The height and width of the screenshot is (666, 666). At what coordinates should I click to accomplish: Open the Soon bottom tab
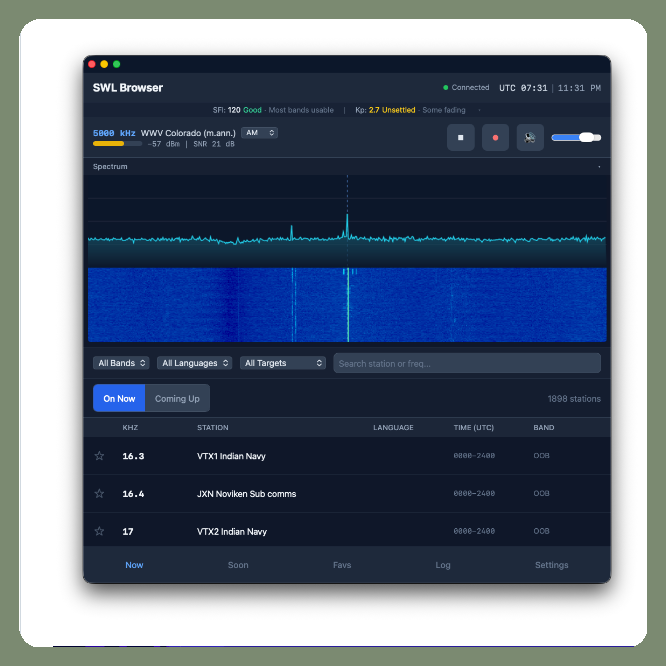click(238, 564)
